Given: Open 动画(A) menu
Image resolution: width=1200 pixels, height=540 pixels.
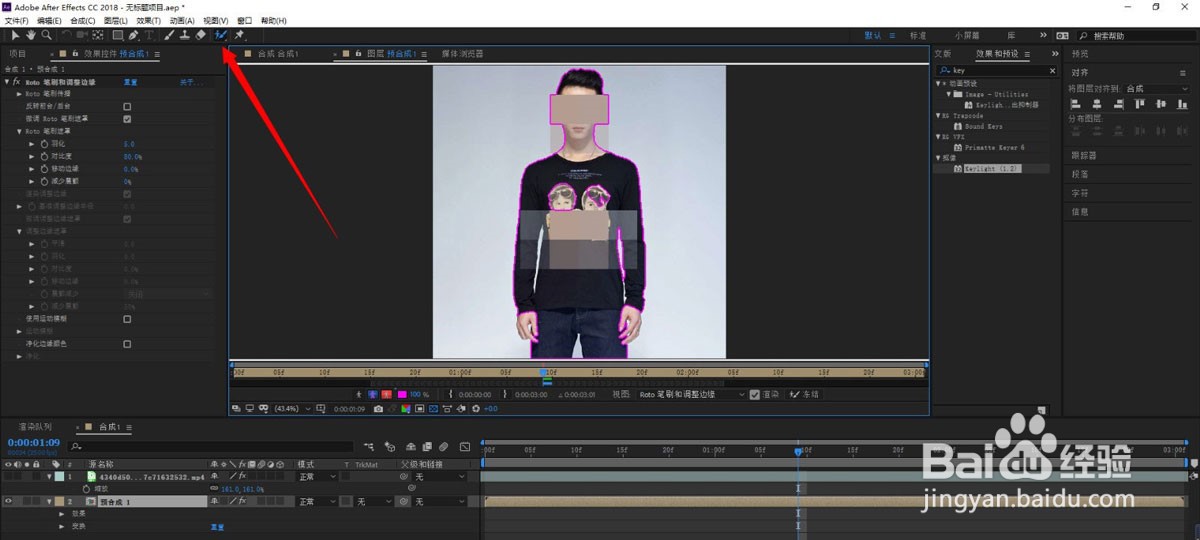Looking at the screenshot, I should point(182,20).
